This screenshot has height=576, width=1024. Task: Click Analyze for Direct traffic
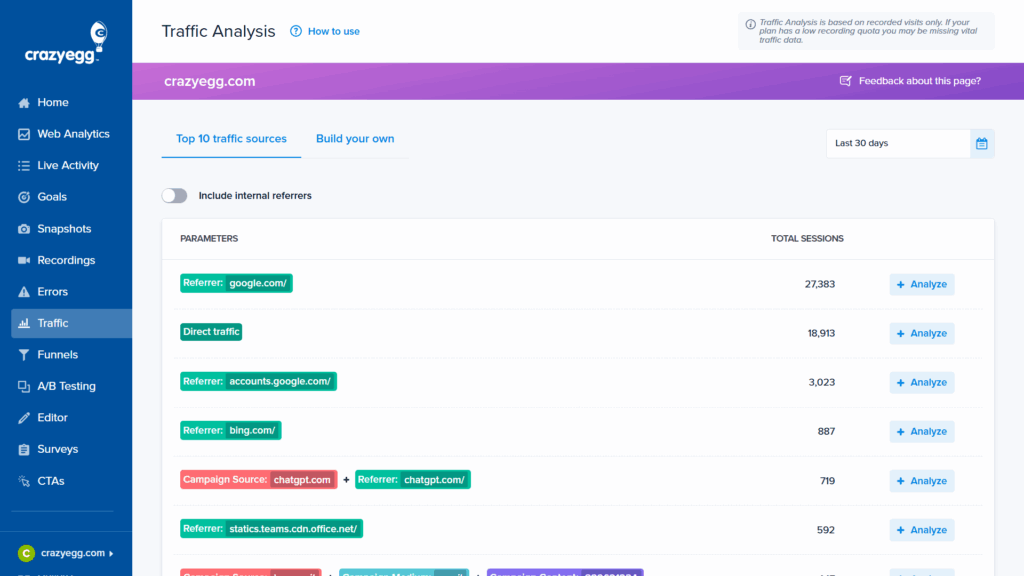pyautogui.click(x=922, y=334)
